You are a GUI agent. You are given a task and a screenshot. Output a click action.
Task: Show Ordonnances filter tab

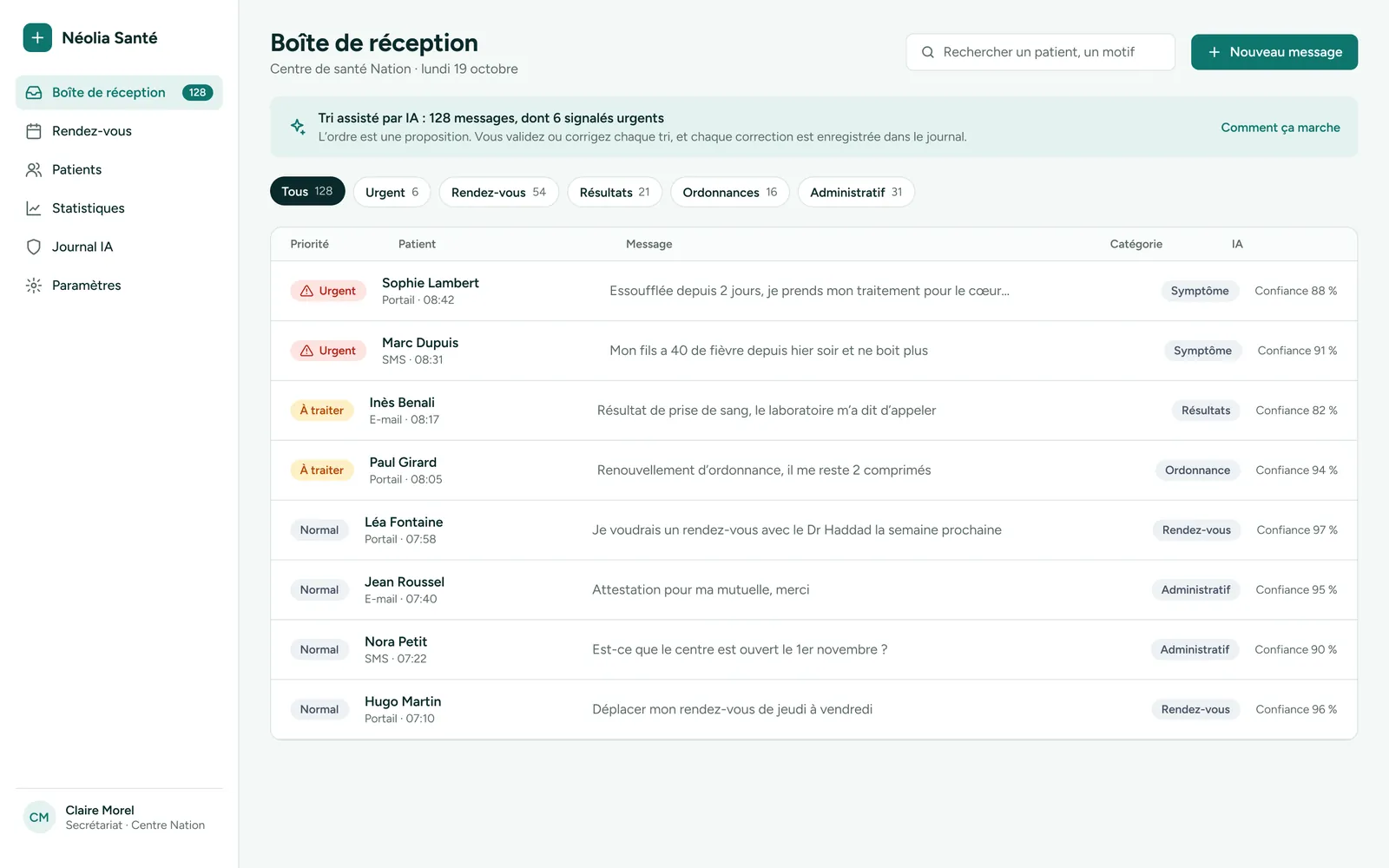coord(730,192)
